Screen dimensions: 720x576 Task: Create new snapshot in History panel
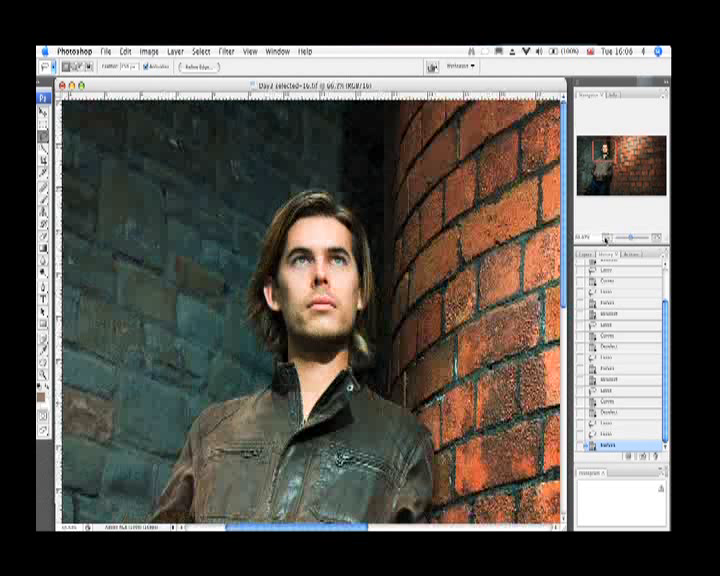point(643,456)
